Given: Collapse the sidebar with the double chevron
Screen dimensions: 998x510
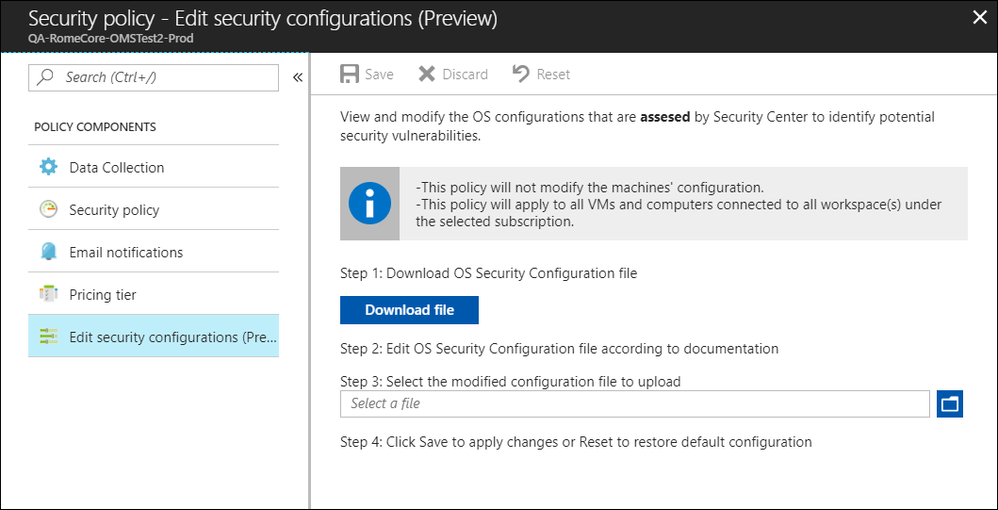Looking at the screenshot, I should tap(297, 77).
